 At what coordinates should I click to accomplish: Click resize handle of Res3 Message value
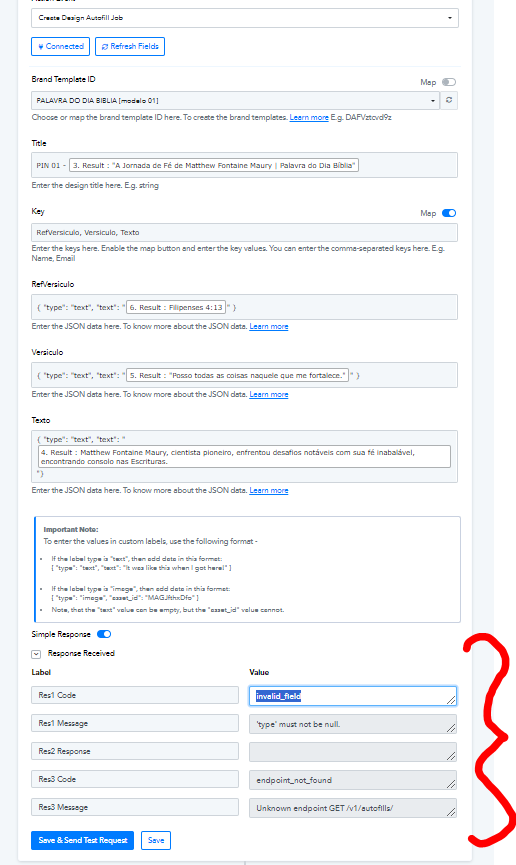click(x=451, y=811)
